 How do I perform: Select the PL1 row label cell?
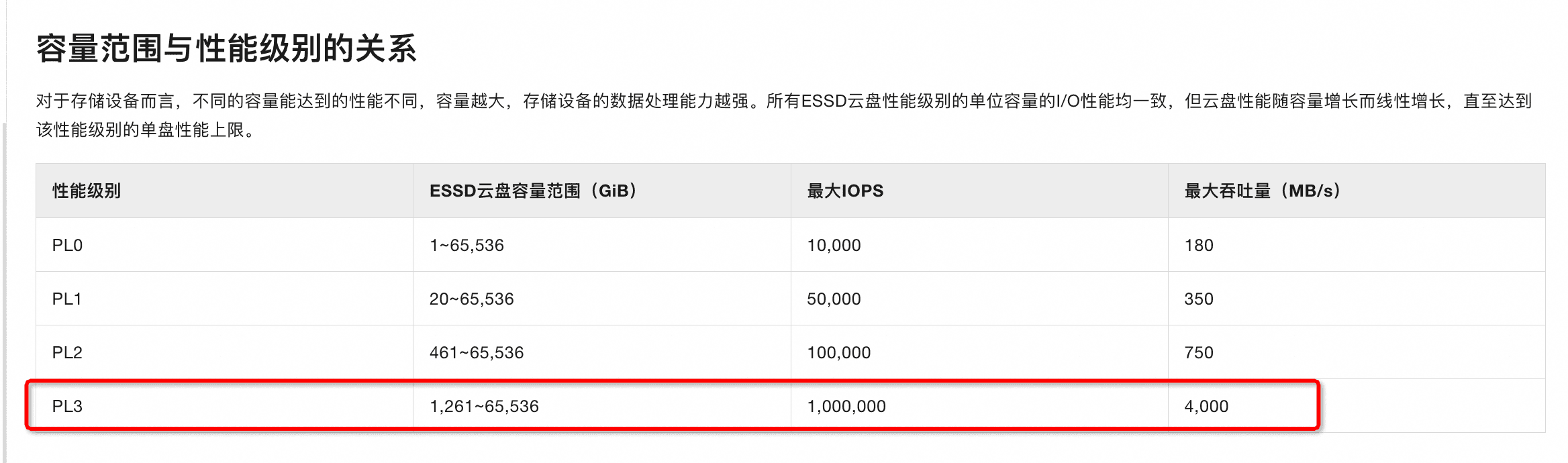67,299
